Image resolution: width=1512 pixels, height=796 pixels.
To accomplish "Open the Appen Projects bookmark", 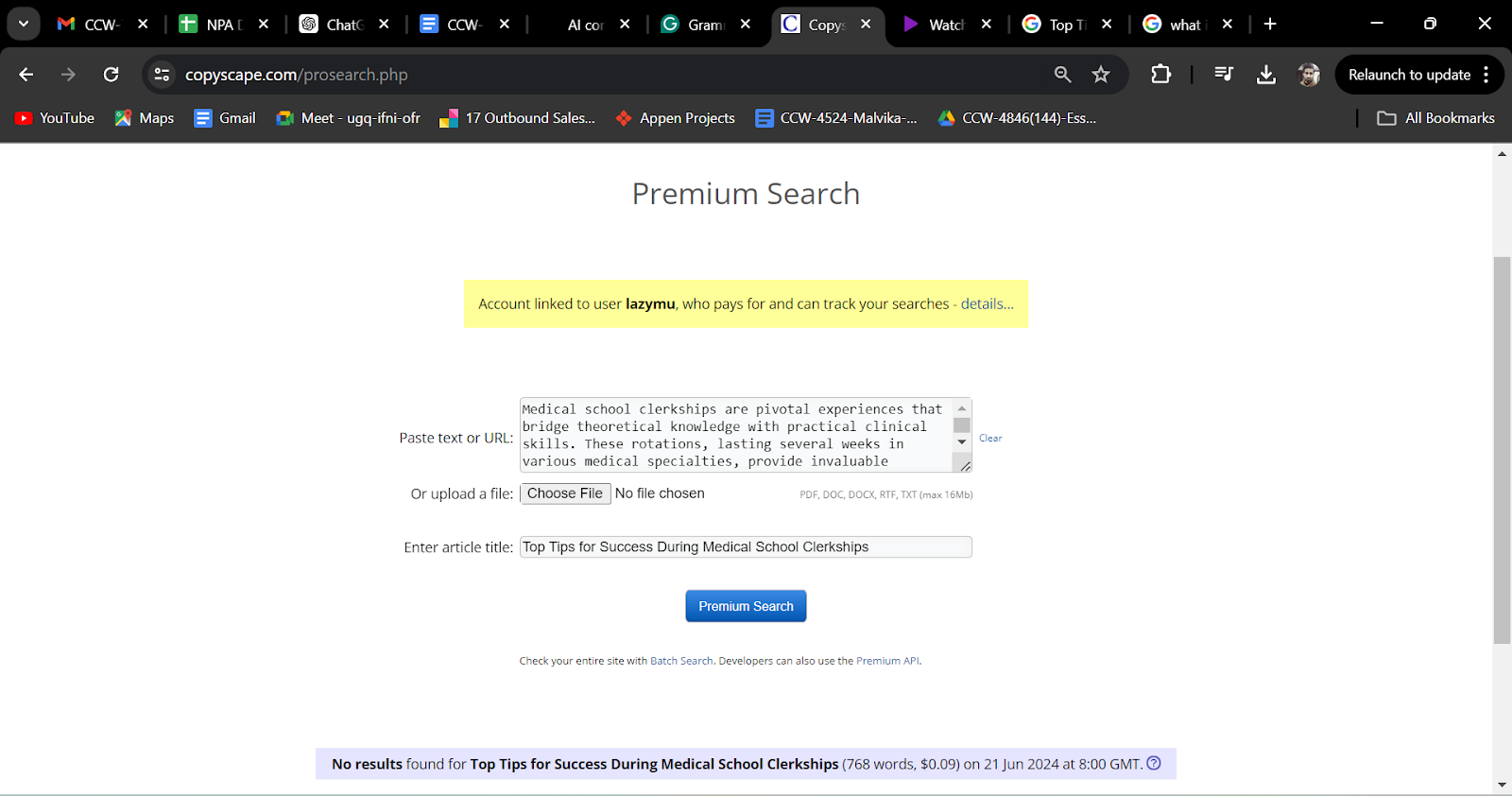I will pyautogui.click(x=675, y=118).
